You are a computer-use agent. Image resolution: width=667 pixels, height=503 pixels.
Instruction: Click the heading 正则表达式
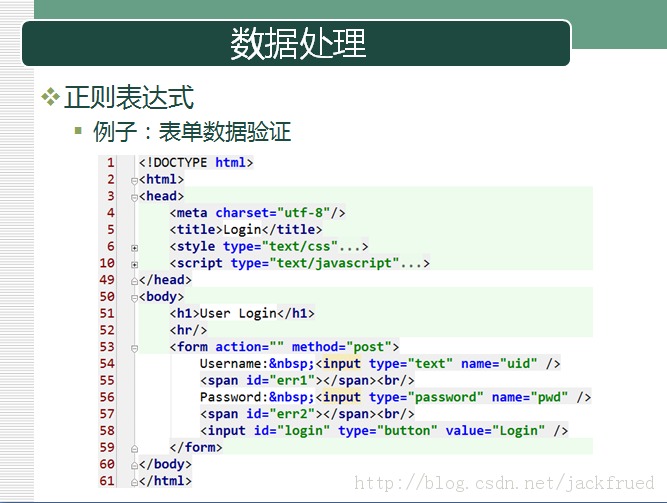(x=129, y=97)
